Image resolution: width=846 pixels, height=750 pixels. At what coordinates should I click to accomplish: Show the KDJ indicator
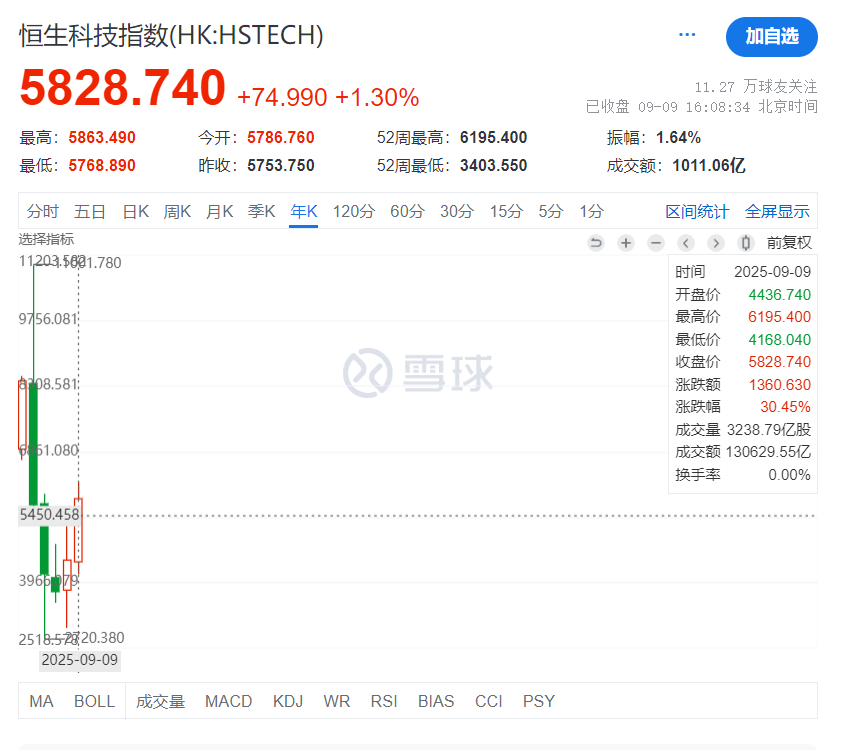pyautogui.click(x=288, y=701)
